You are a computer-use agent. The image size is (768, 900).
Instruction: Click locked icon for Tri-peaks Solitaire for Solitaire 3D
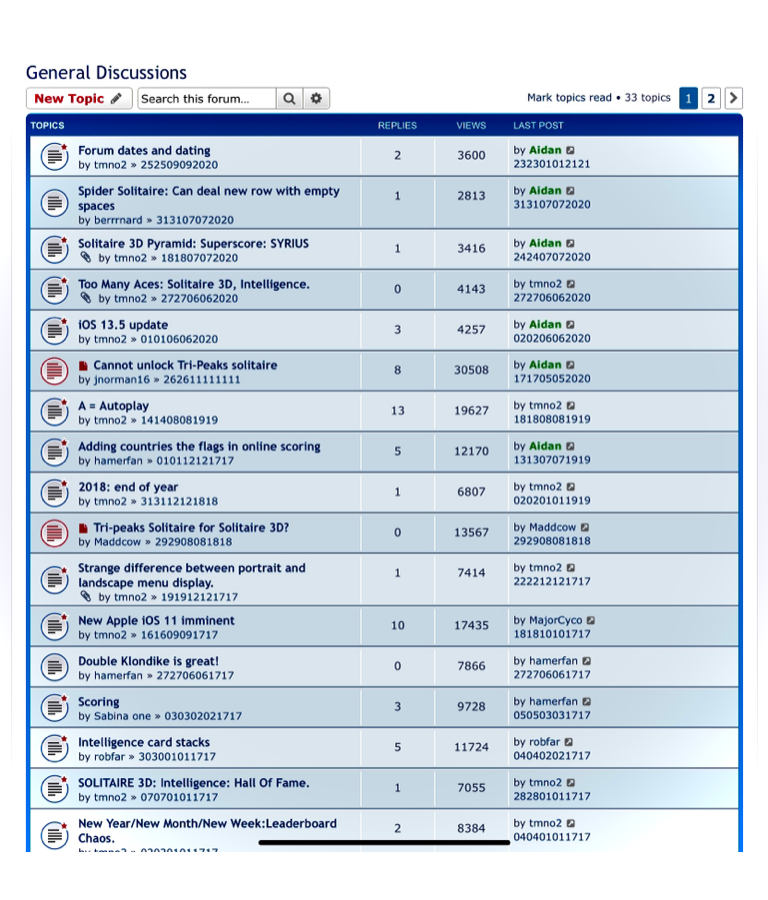(x=55, y=533)
